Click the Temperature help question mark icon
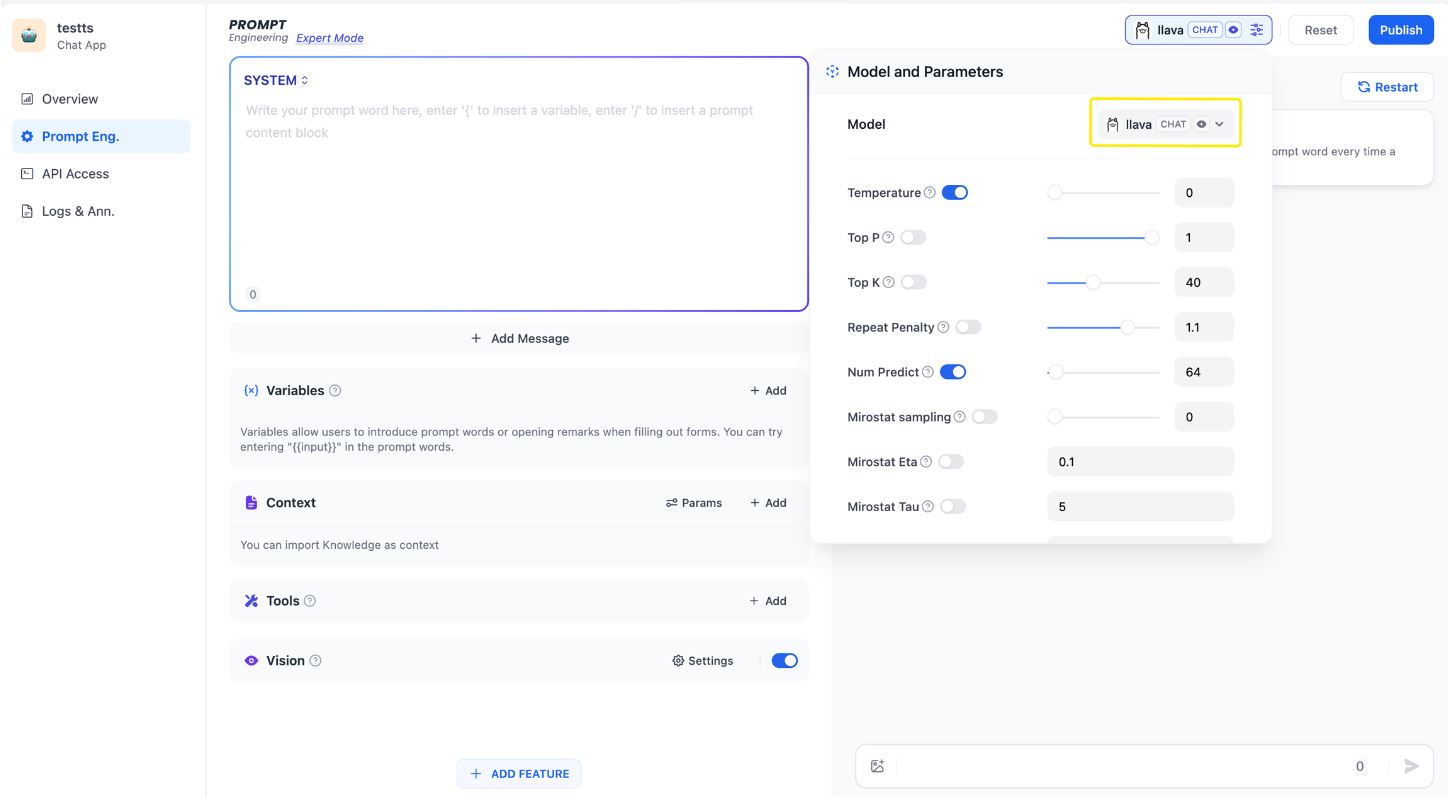Viewport: 1448px width, 812px height. pyautogui.click(x=930, y=193)
